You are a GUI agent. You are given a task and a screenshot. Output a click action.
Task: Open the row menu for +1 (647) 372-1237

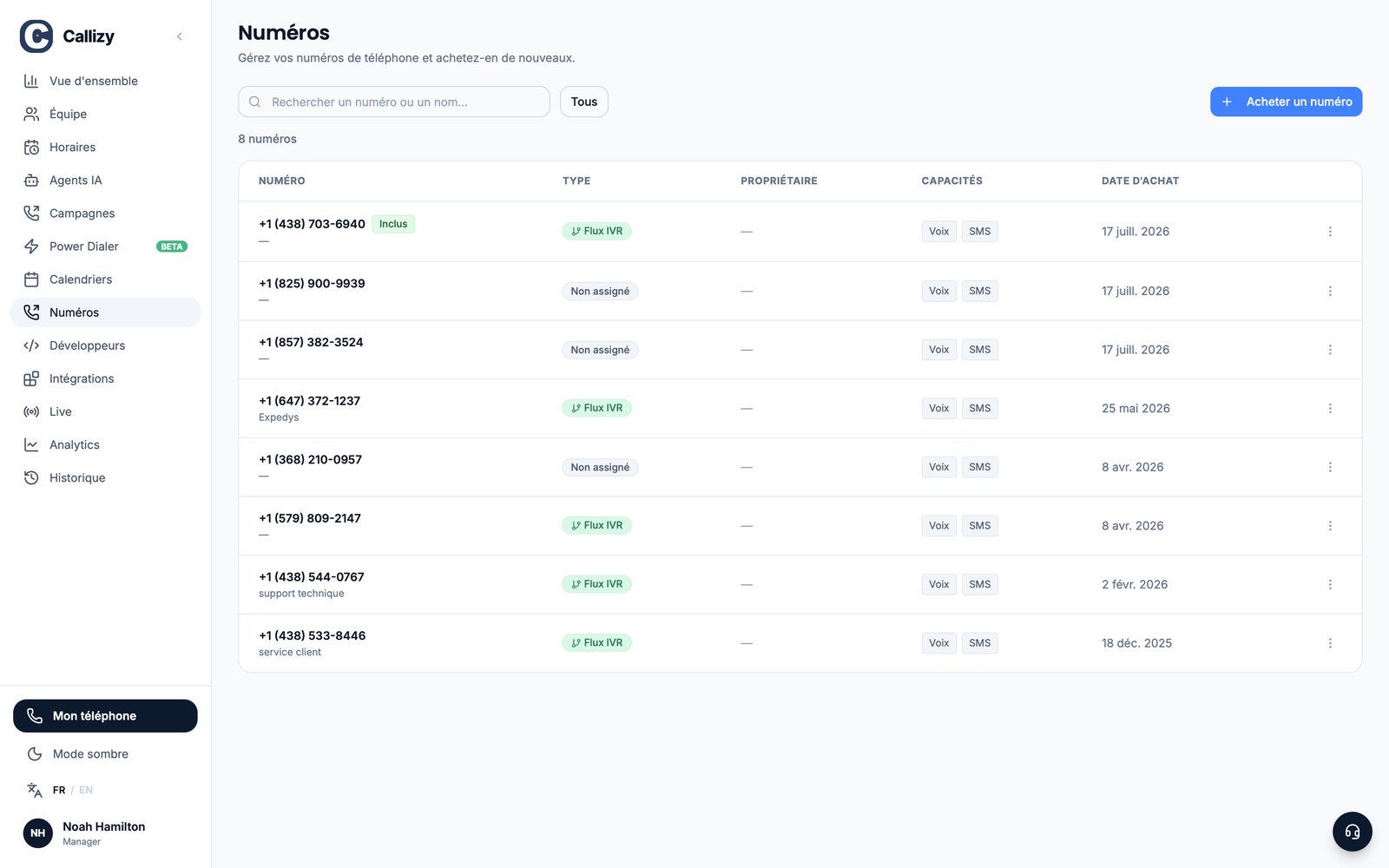1330,408
